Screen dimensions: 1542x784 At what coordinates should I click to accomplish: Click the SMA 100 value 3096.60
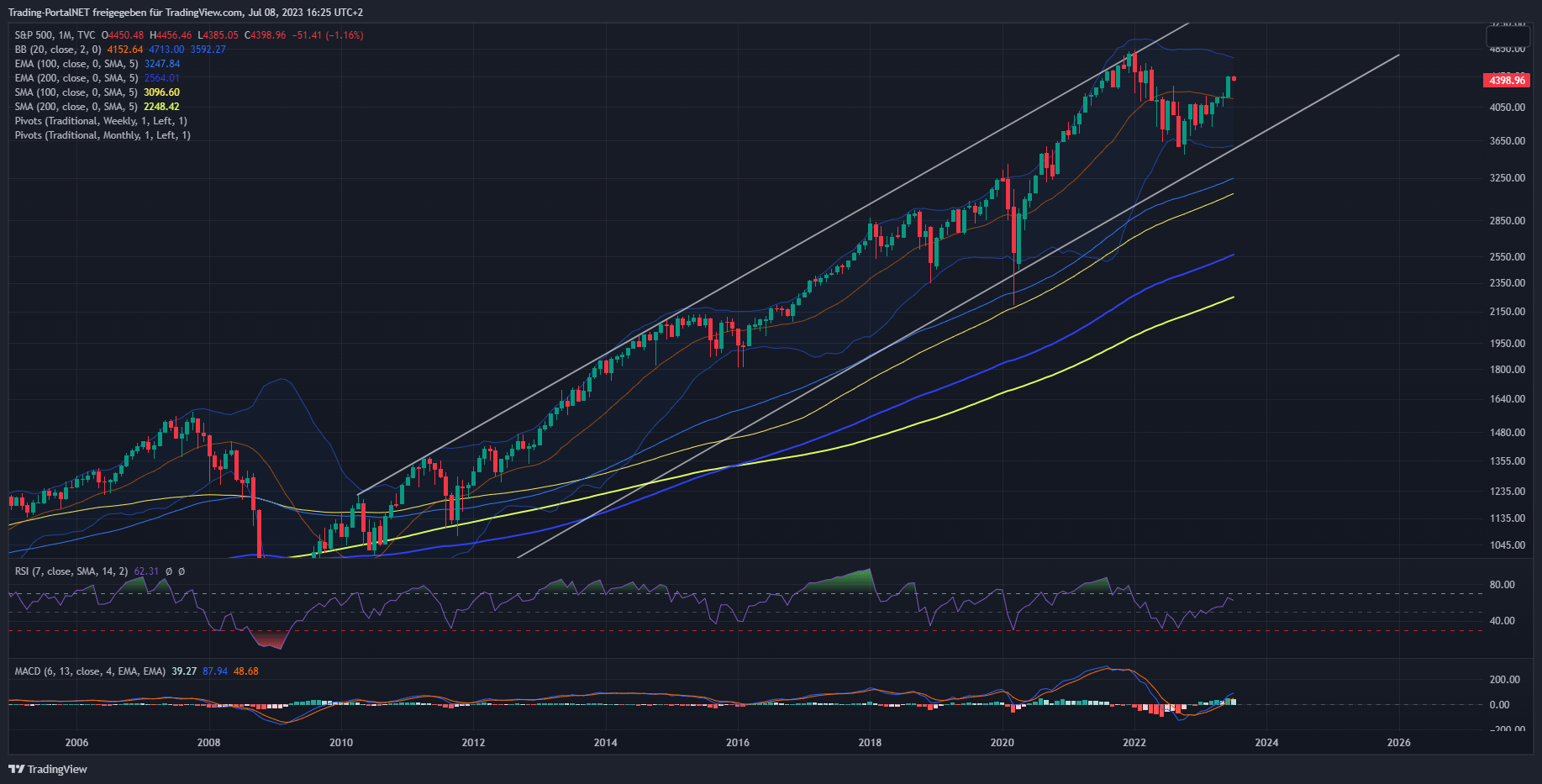(x=162, y=92)
